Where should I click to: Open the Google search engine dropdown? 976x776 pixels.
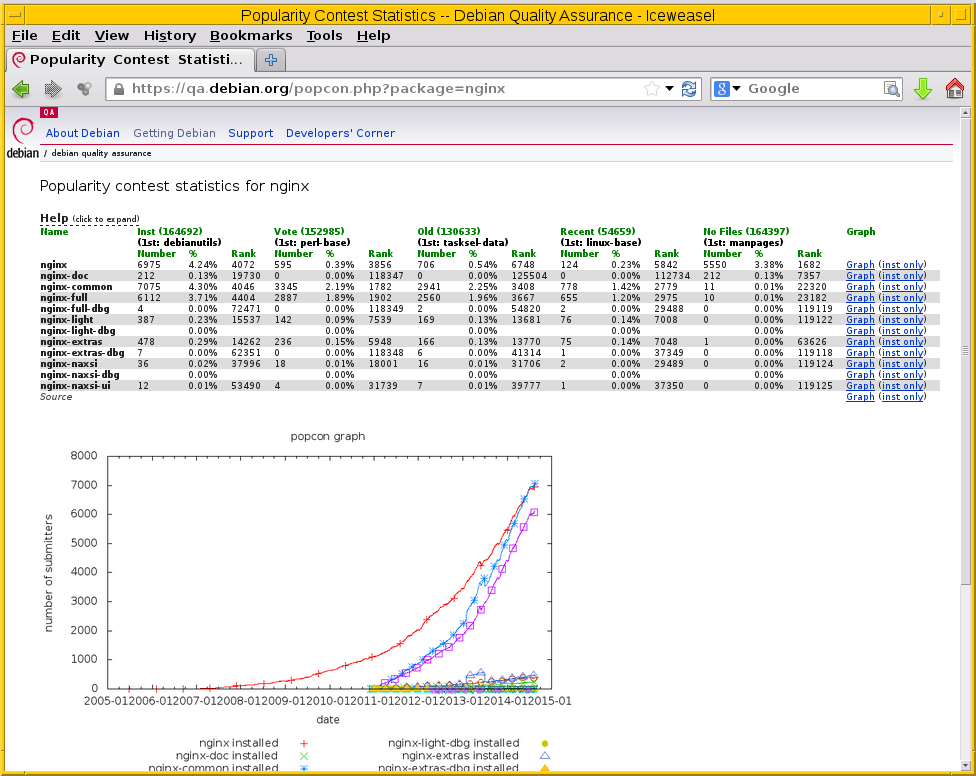pos(728,89)
